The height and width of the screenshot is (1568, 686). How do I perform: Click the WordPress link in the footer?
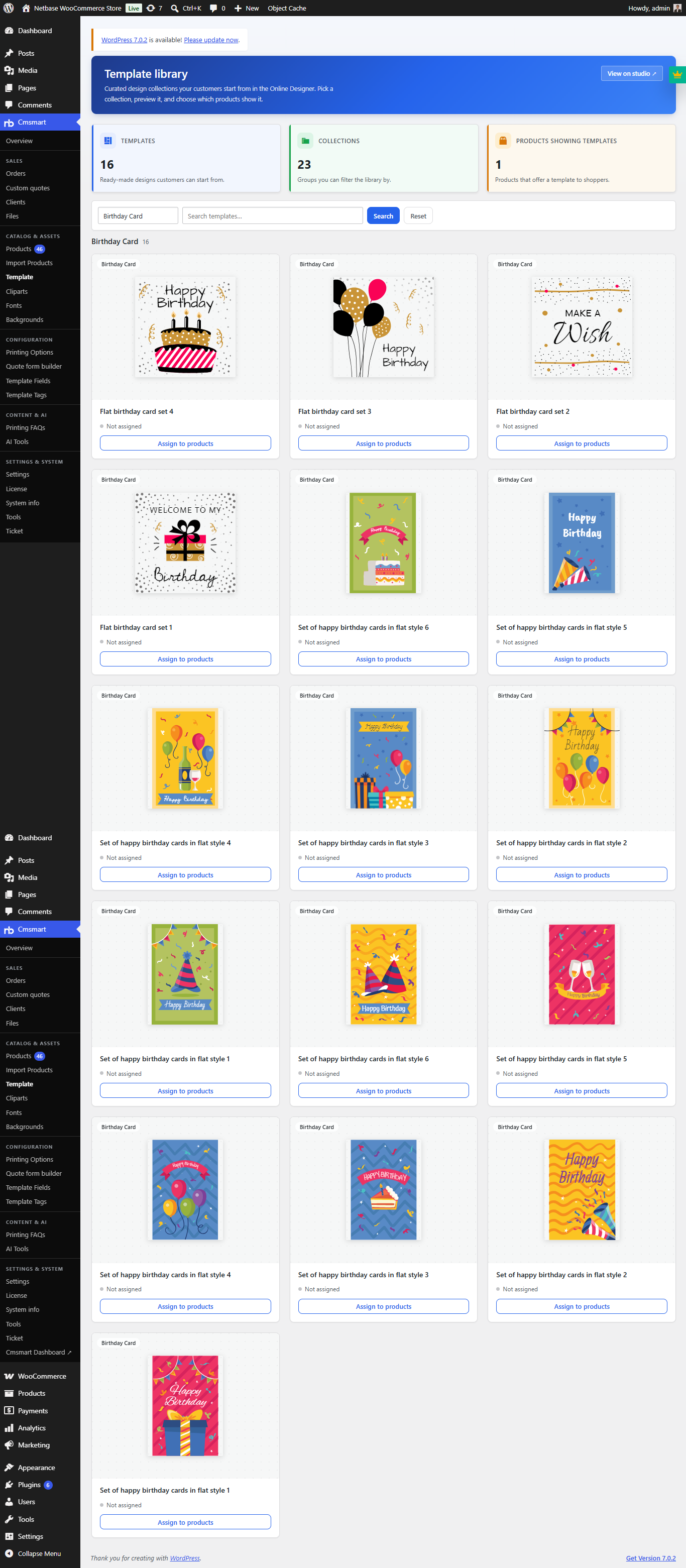coord(184,1557)
